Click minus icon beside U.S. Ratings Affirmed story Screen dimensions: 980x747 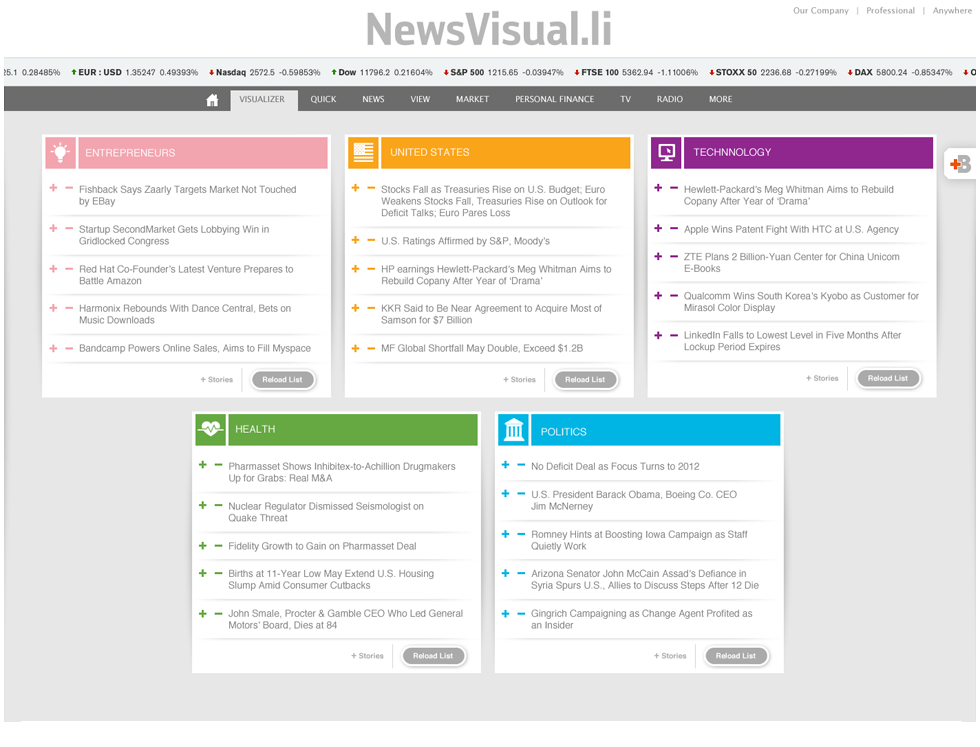tap(371, 240)
